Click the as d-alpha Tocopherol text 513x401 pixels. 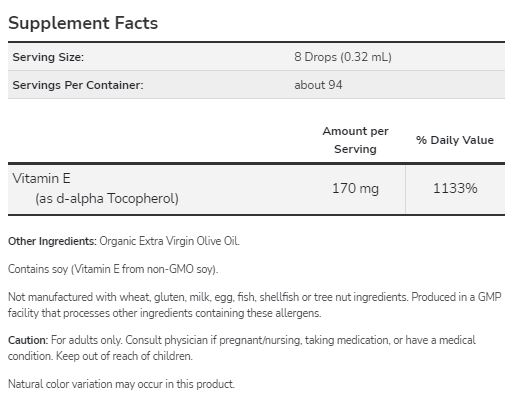[x=107, y=198]
